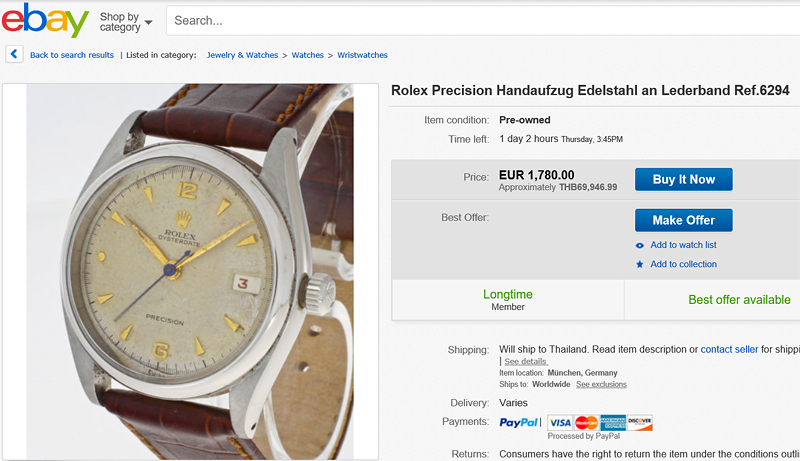800x461 pixels.
Task: Click the Discover card icon
Action: click(640, 422)
